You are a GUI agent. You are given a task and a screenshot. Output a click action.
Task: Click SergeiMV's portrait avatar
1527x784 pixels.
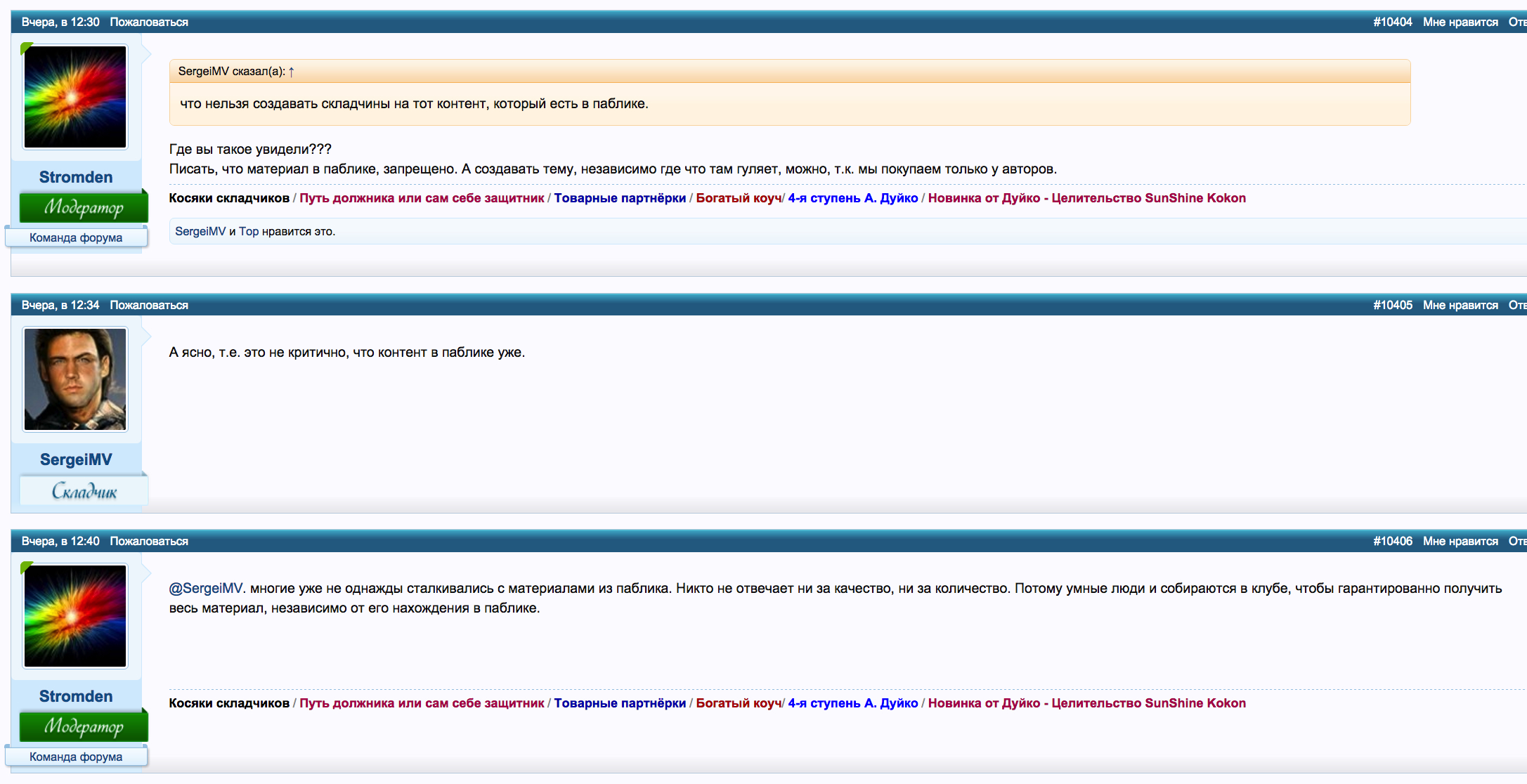click(x=75, y=379)
